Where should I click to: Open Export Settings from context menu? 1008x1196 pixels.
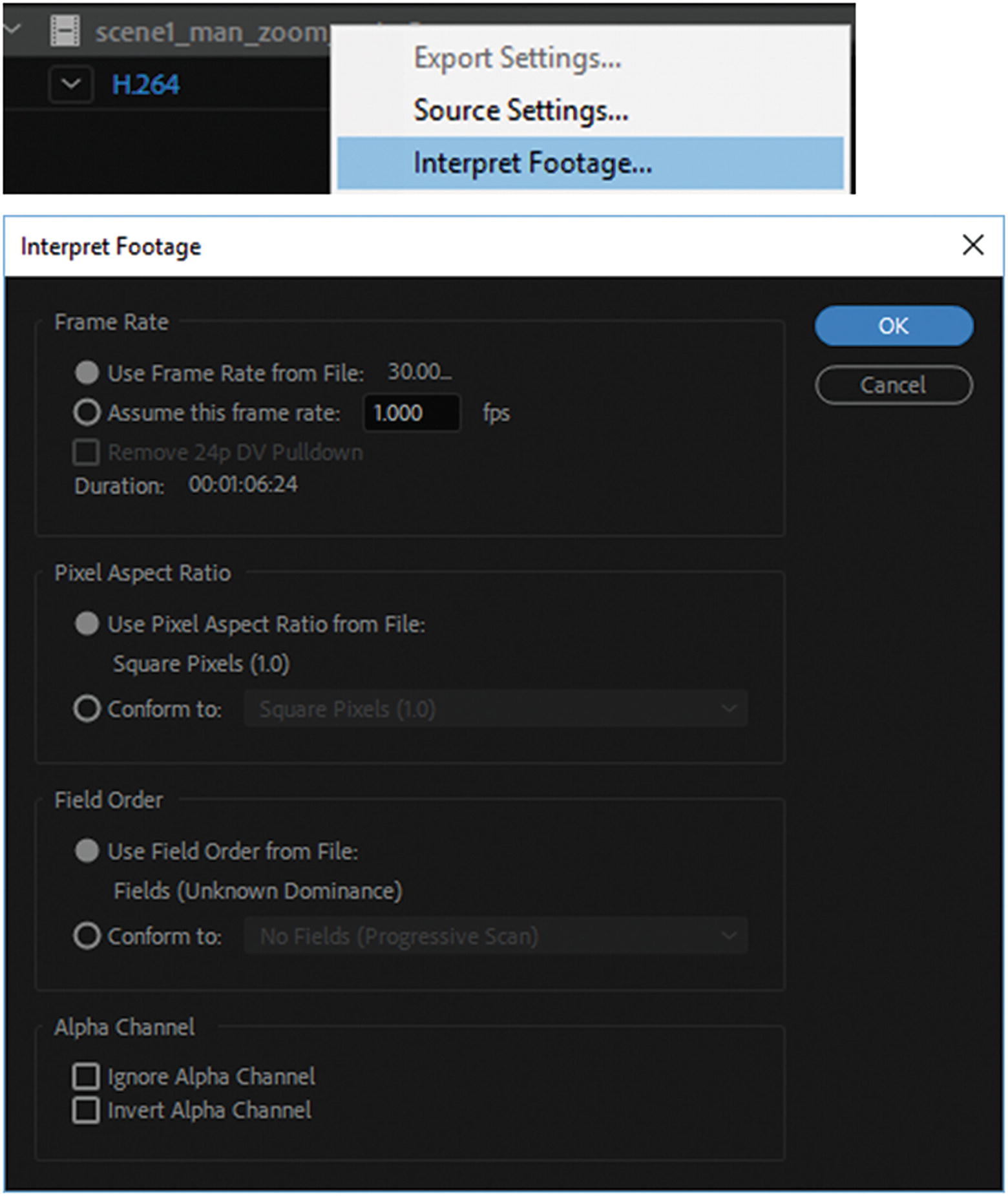[x=517, y=58]
